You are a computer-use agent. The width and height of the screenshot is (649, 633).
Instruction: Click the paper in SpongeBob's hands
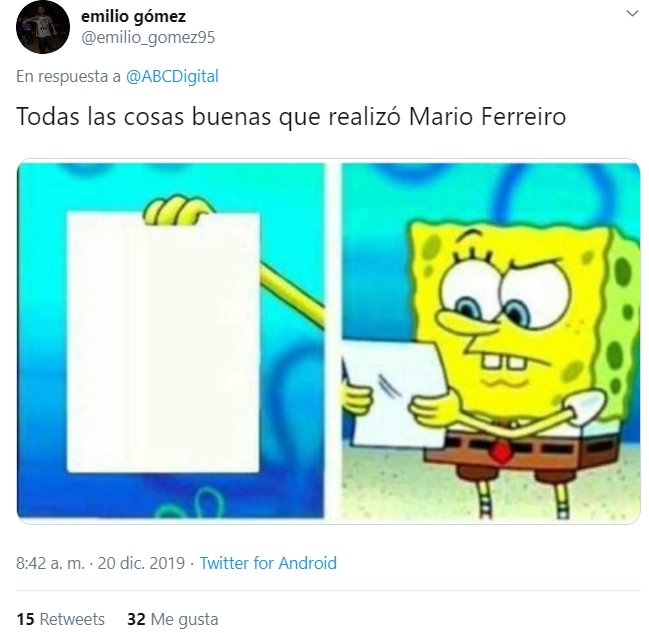pyautogui.click(x=393, y=393)
